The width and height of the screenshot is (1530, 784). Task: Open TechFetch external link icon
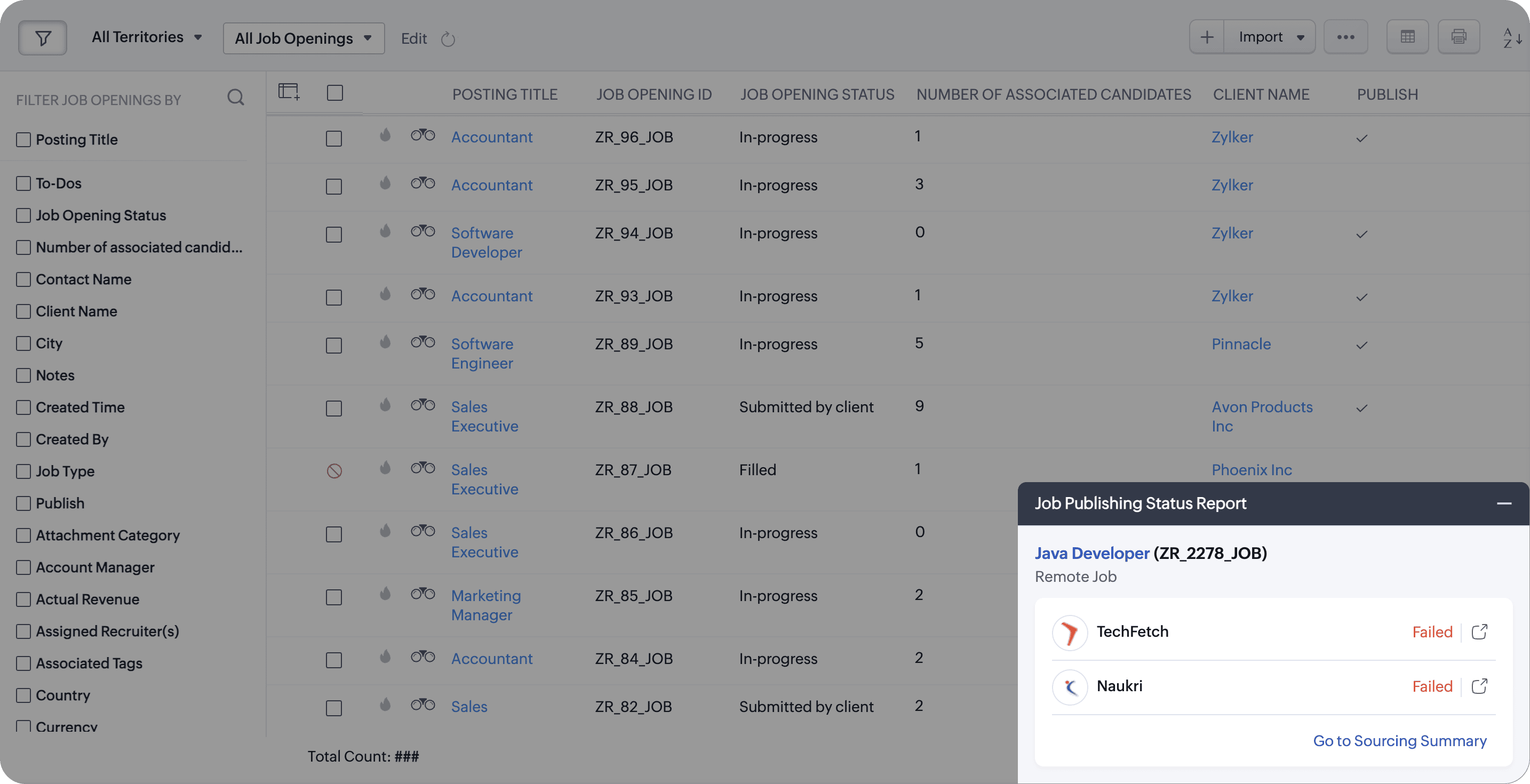(x=1479, y=631)
